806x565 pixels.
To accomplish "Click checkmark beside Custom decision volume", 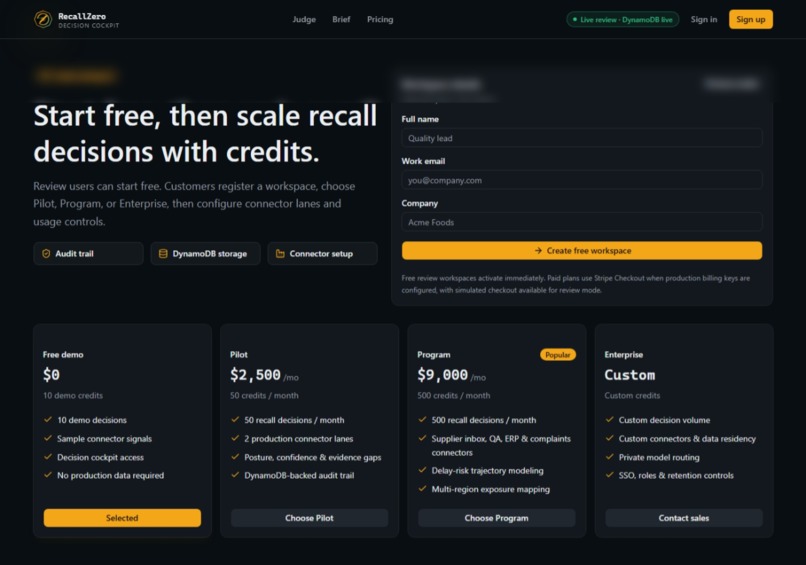I will click(610, 420).
